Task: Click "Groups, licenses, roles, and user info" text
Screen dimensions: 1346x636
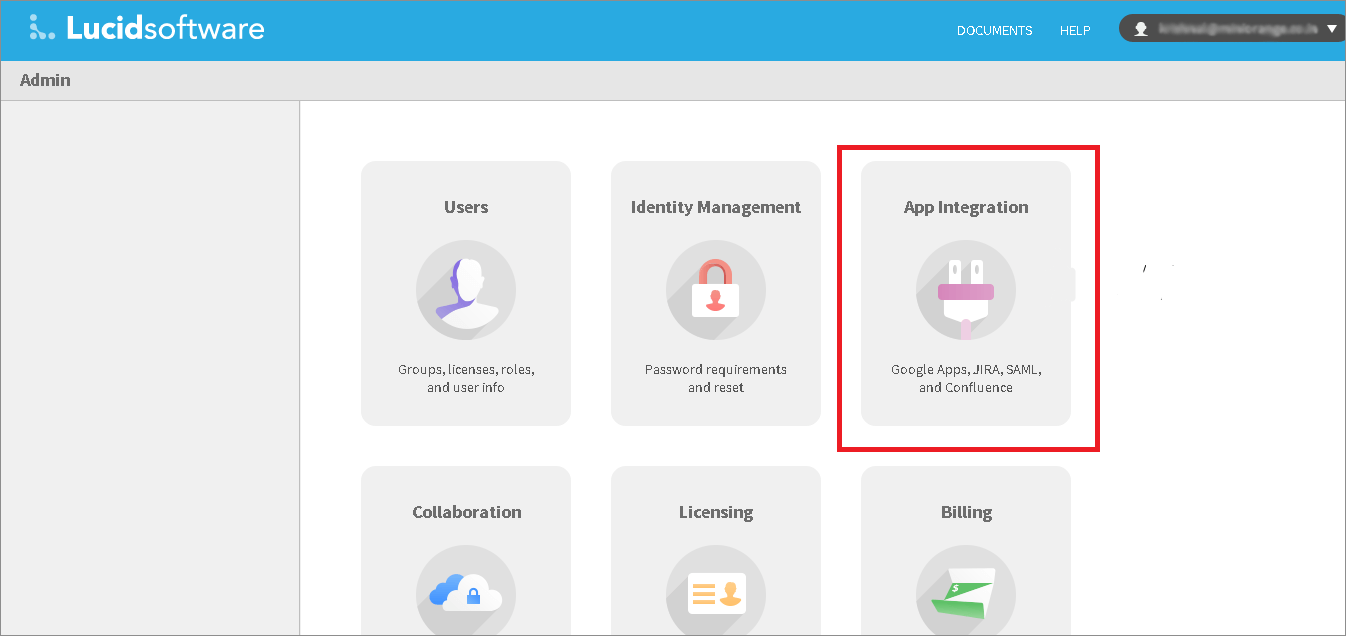Action: click(x=466, y=378)
